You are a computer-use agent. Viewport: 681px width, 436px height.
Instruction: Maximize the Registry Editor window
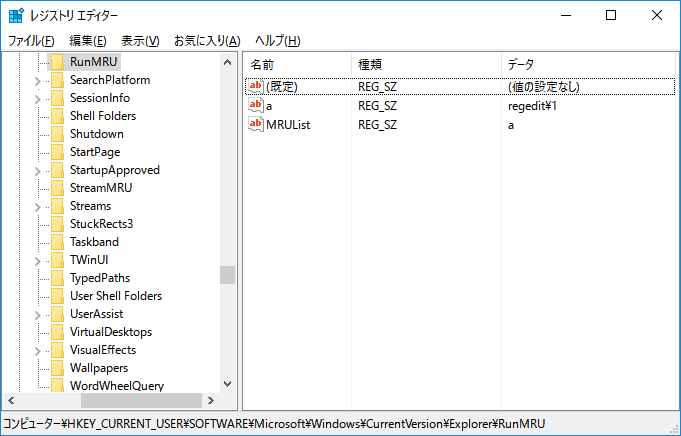point(611,16)
